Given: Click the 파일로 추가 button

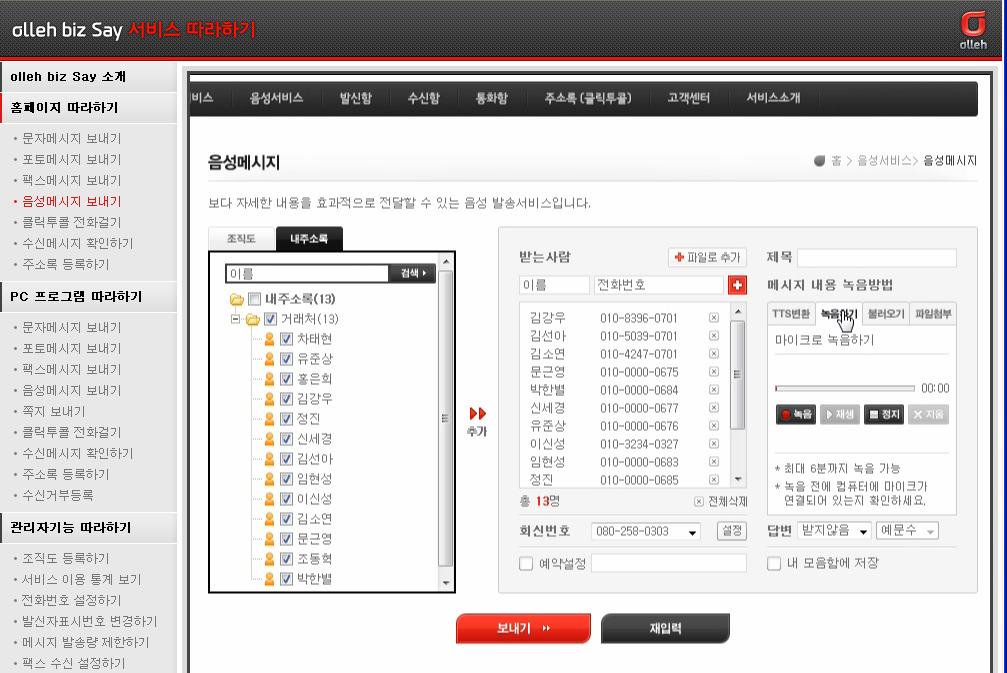Looking at the screenshot, I should (x=707, y=258).
